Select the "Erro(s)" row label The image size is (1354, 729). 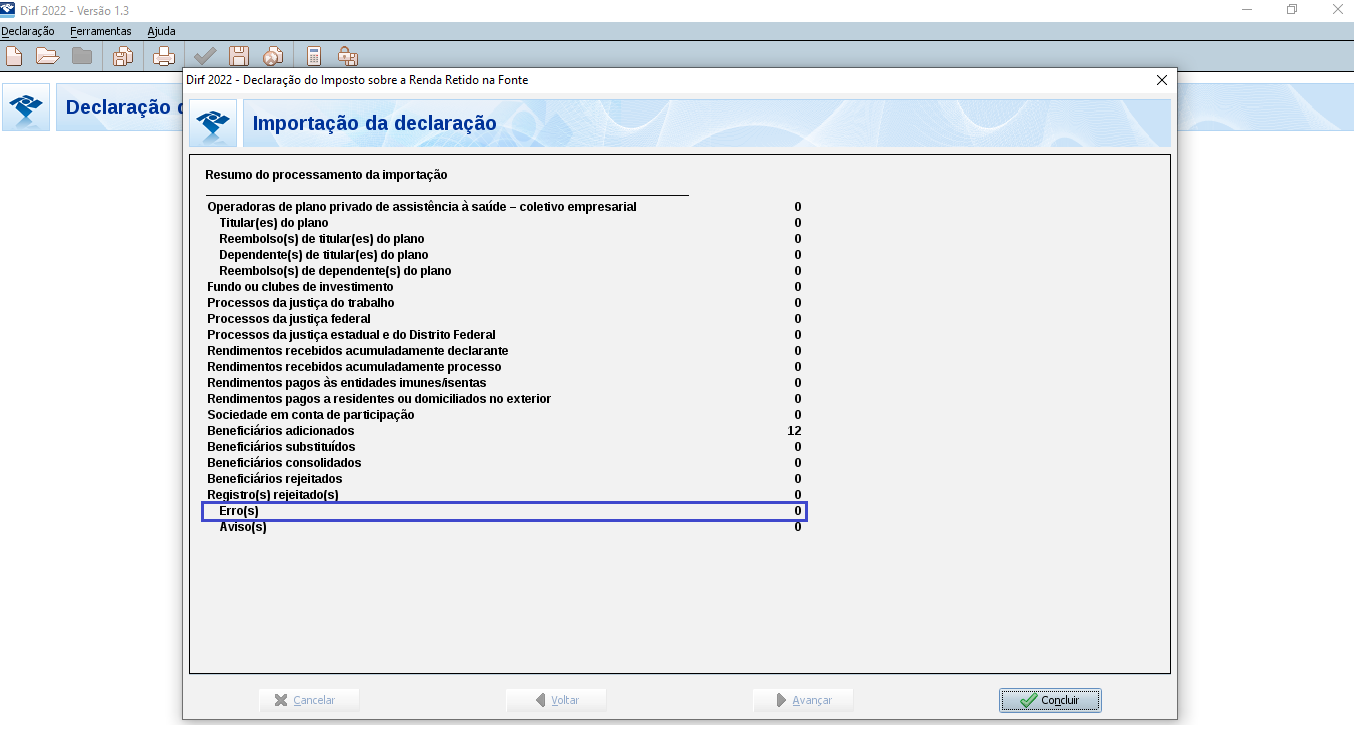[x=239, y=511]
